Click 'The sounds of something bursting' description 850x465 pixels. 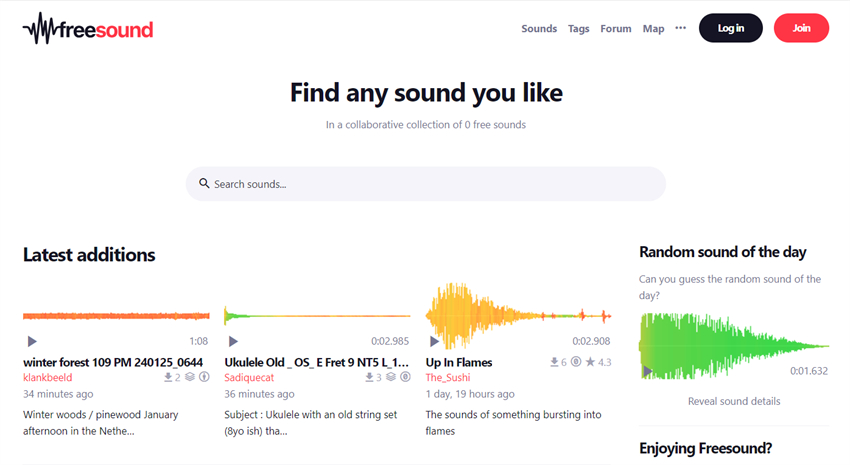[x=513, y=423]
